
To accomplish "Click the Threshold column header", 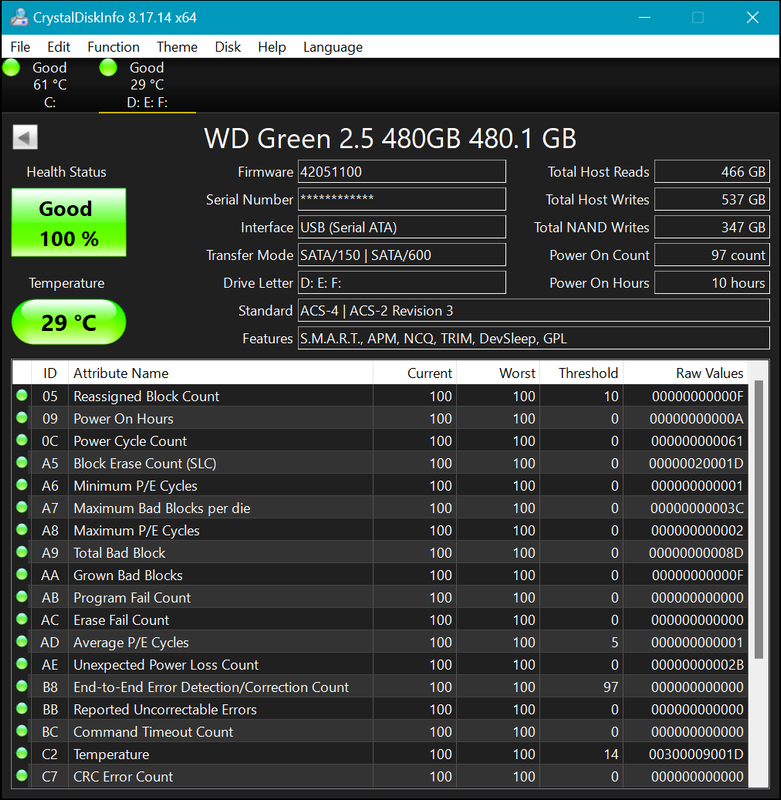I will tap(582, 373).
